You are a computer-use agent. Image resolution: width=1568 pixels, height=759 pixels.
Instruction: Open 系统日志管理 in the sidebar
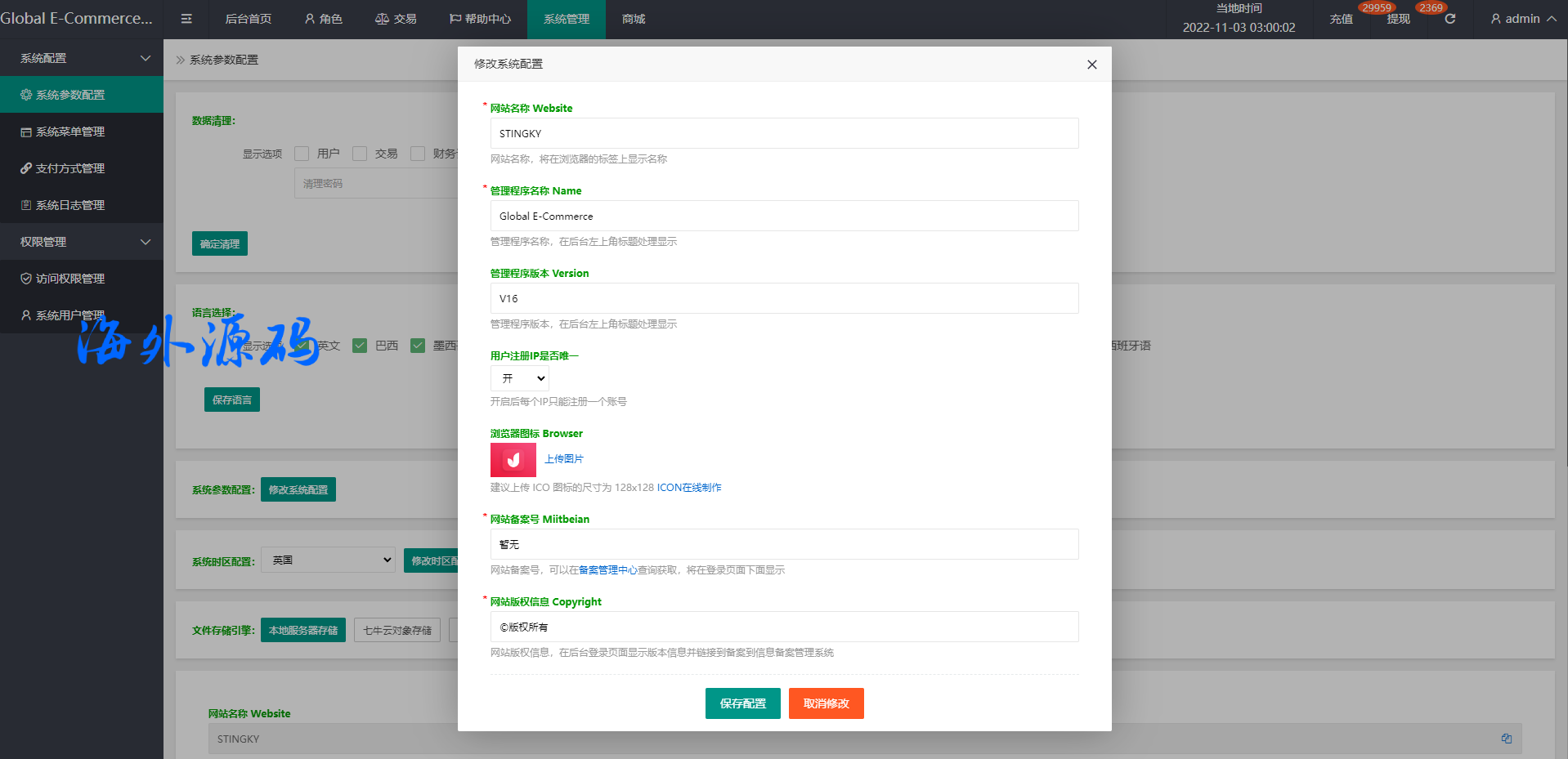click(70, 205)
